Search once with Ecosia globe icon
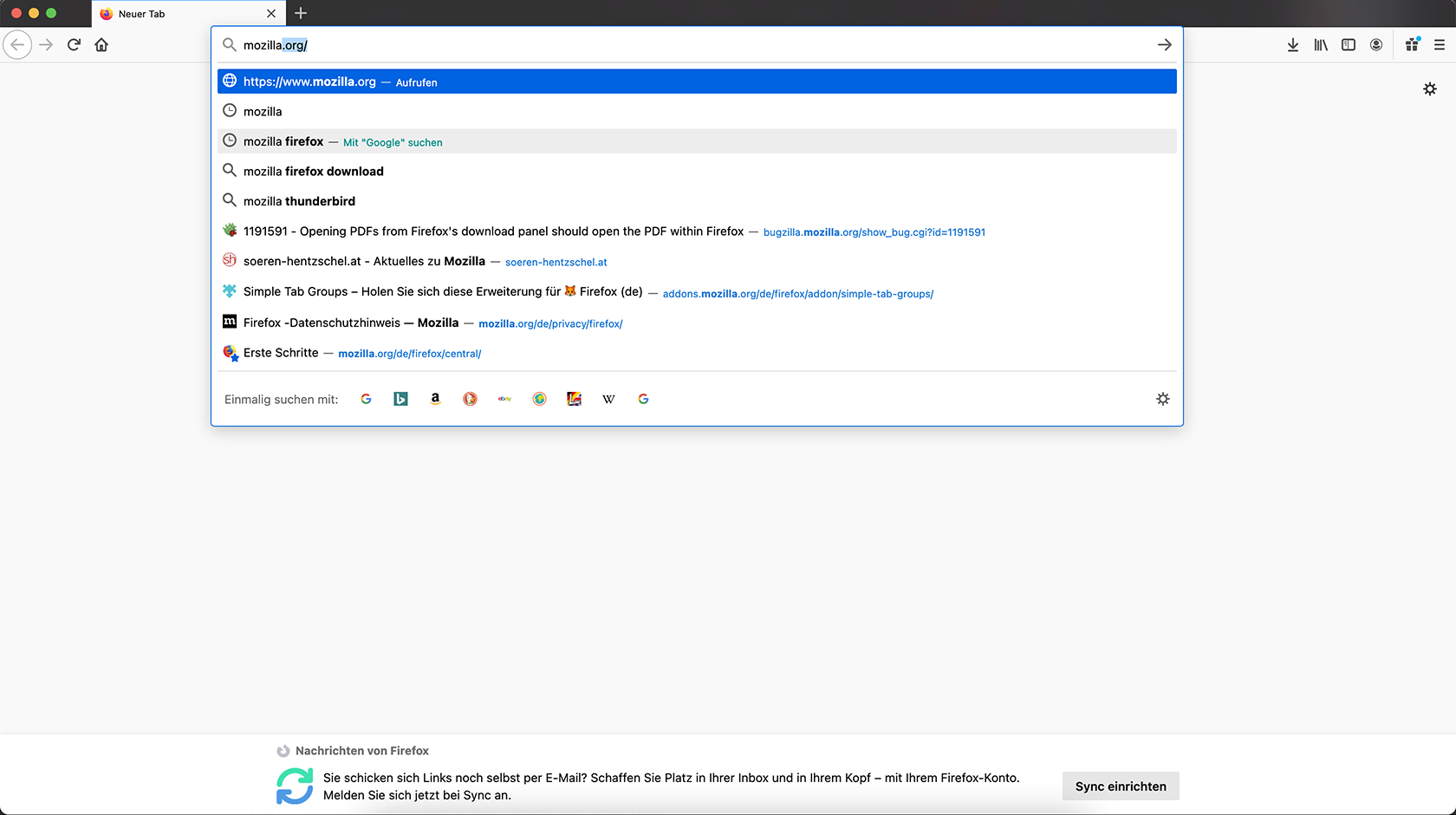 [x=539, y=399]
